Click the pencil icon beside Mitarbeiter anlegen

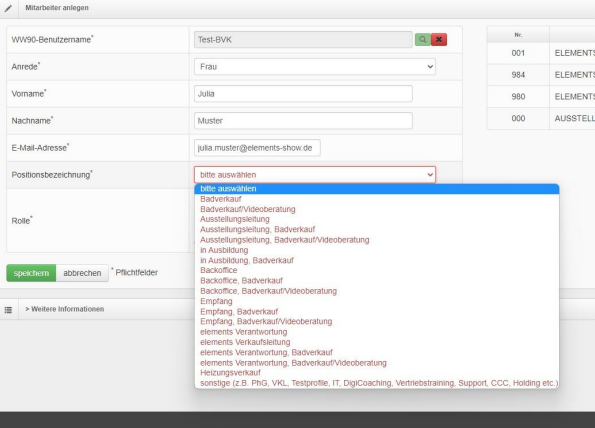tap(8, 8)
